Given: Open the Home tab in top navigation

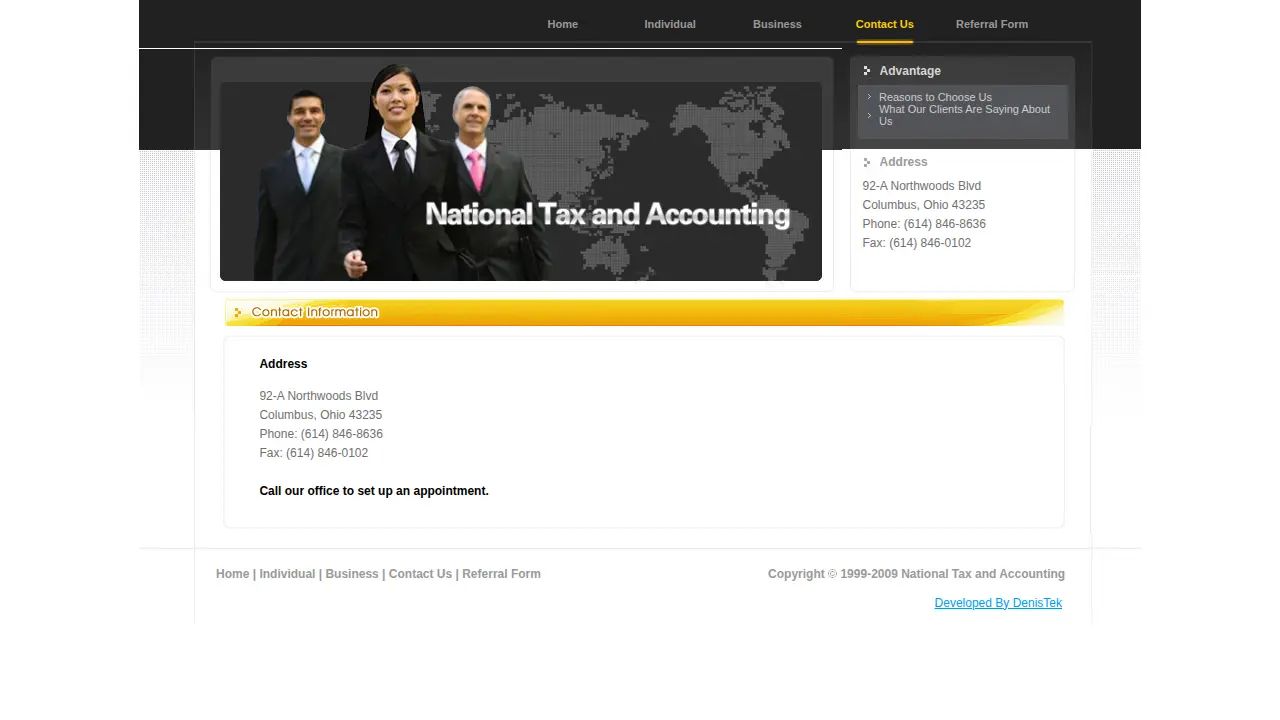Looking at the screenshot, I should (x=562, y=24).
